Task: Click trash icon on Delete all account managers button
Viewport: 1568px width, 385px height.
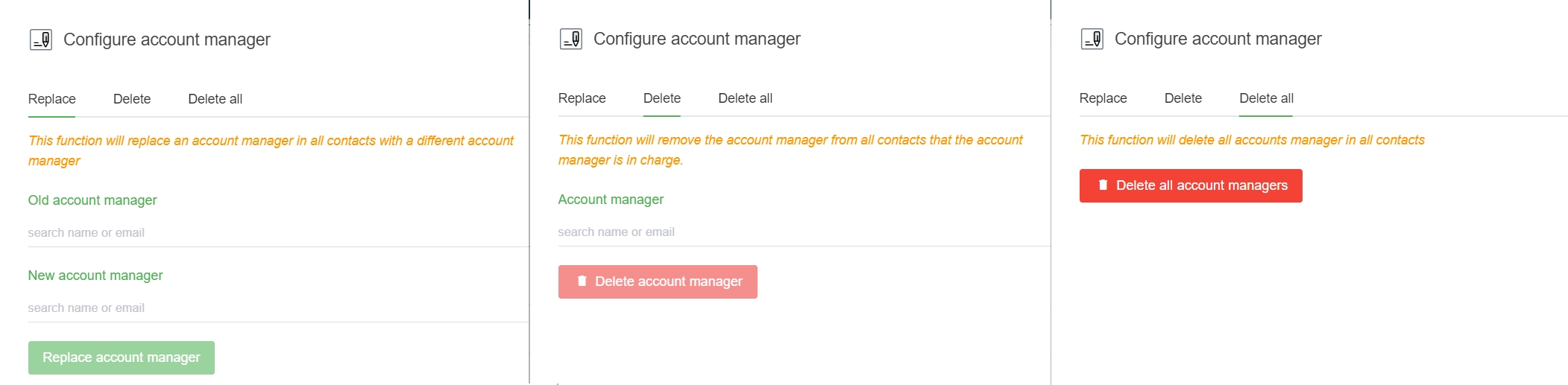Action: coord(1103,185)
